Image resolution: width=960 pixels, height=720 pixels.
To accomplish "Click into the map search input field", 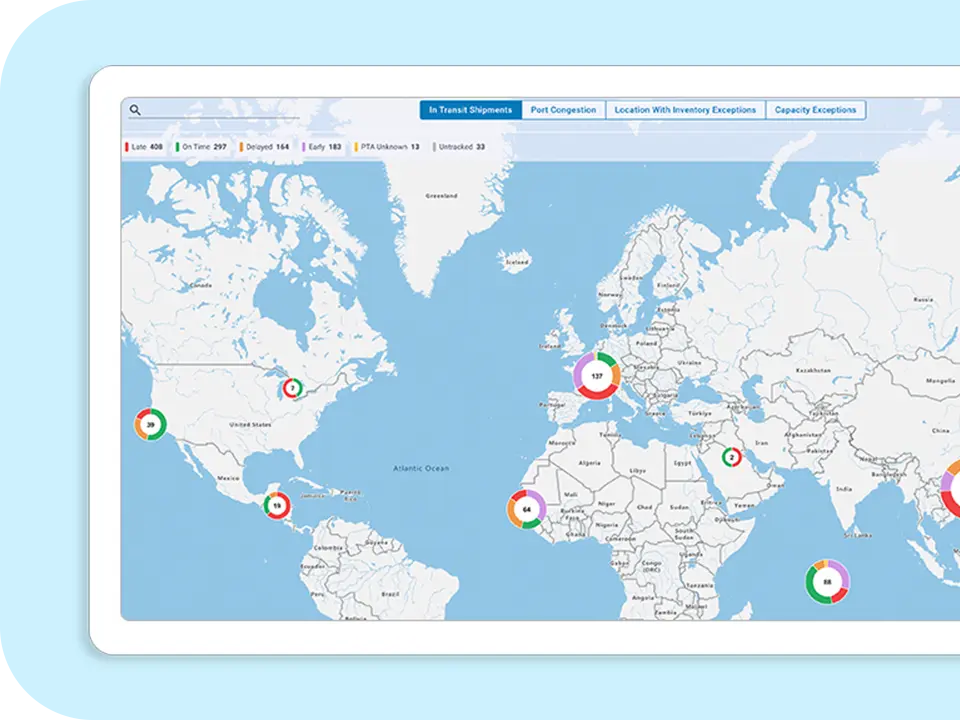I will click(220, 111).
